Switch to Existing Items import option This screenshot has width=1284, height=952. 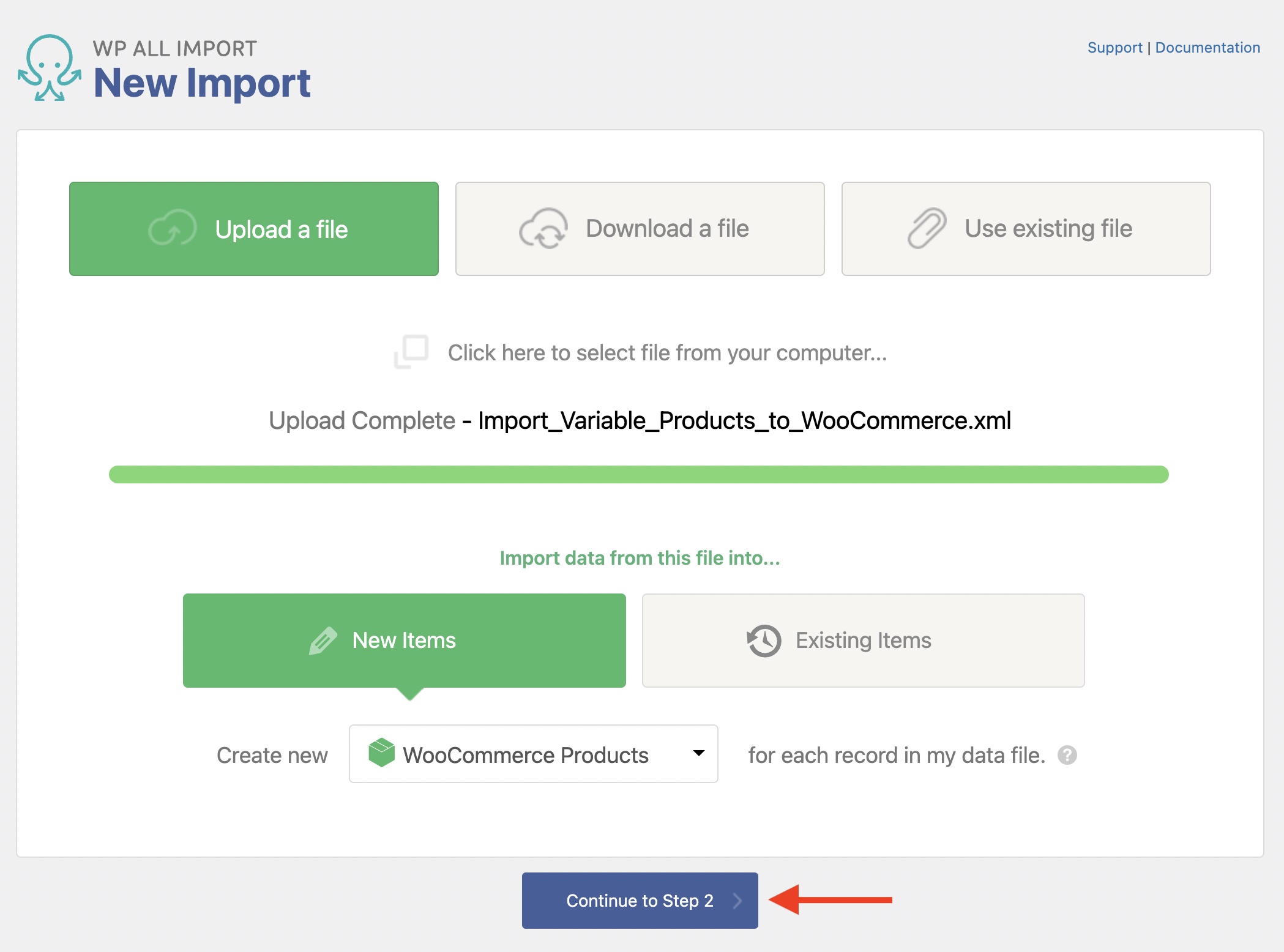pos(863,641)
